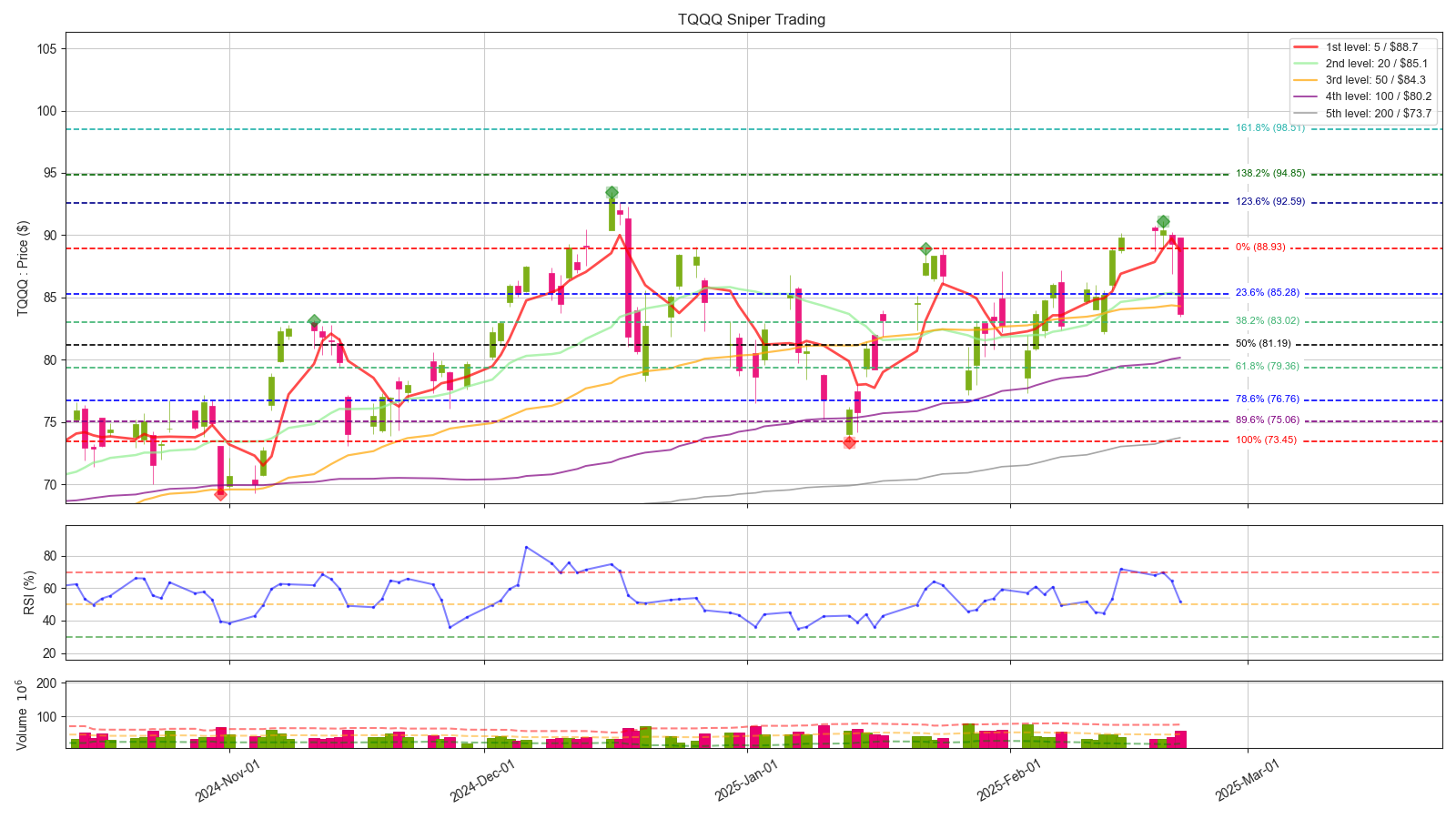Click the Volume axis tick label '200'
Screen dimensions: 1456x819
point(45,683)
